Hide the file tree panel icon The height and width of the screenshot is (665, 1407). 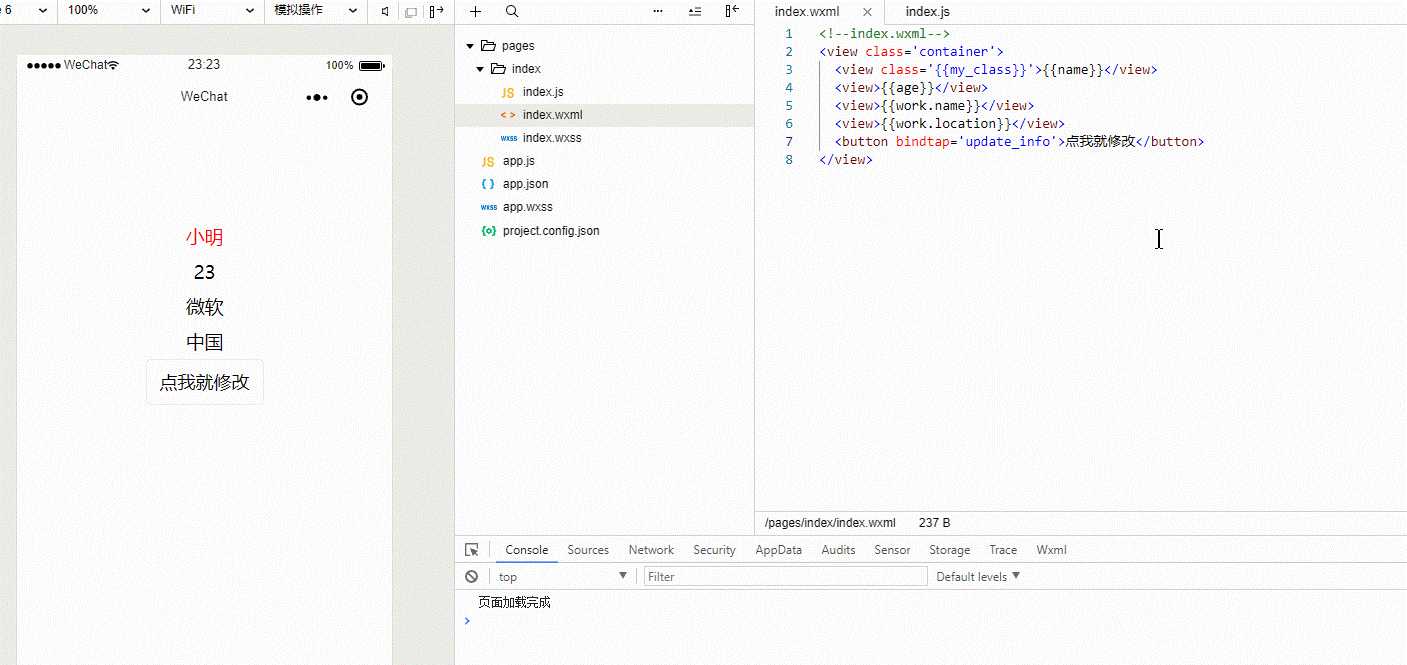pos(732,11)
